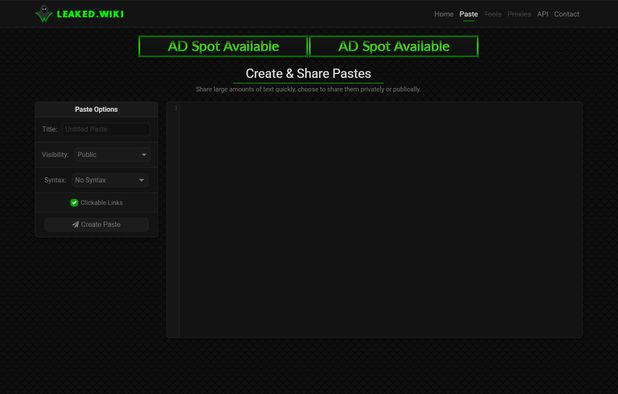This screenshot has height=394, width=618.
Task: Open the Proxies navigation link
Action: (x=519, y=14)
